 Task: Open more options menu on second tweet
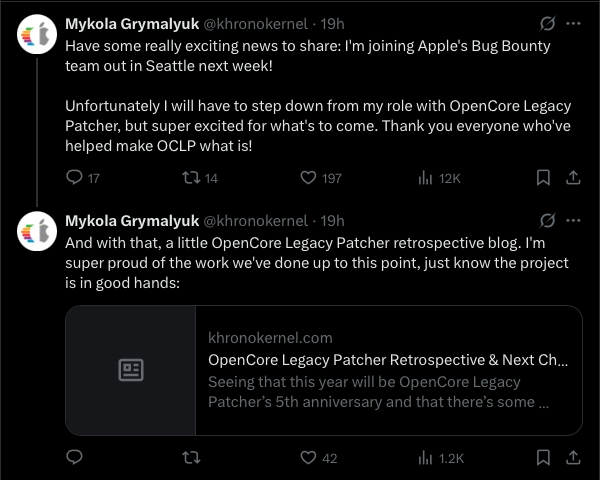(573, 220)
